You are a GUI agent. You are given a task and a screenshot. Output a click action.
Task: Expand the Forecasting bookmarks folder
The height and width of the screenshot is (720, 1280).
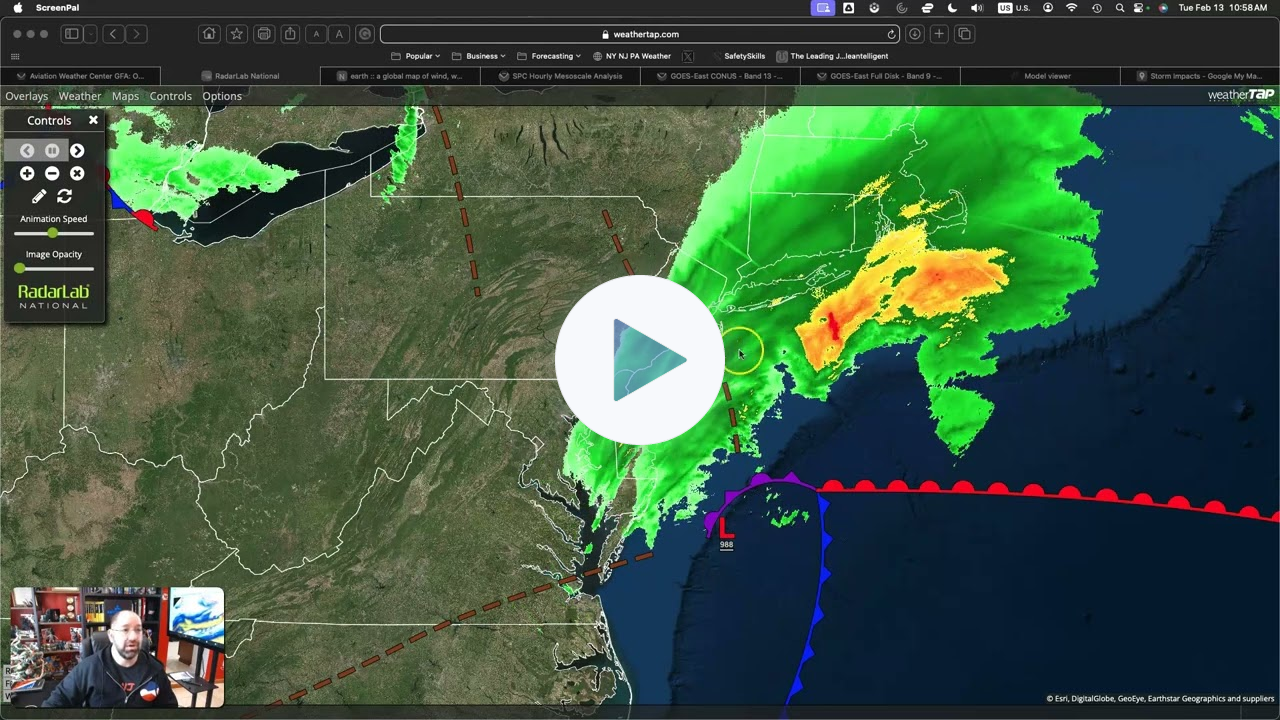(551, 56)
